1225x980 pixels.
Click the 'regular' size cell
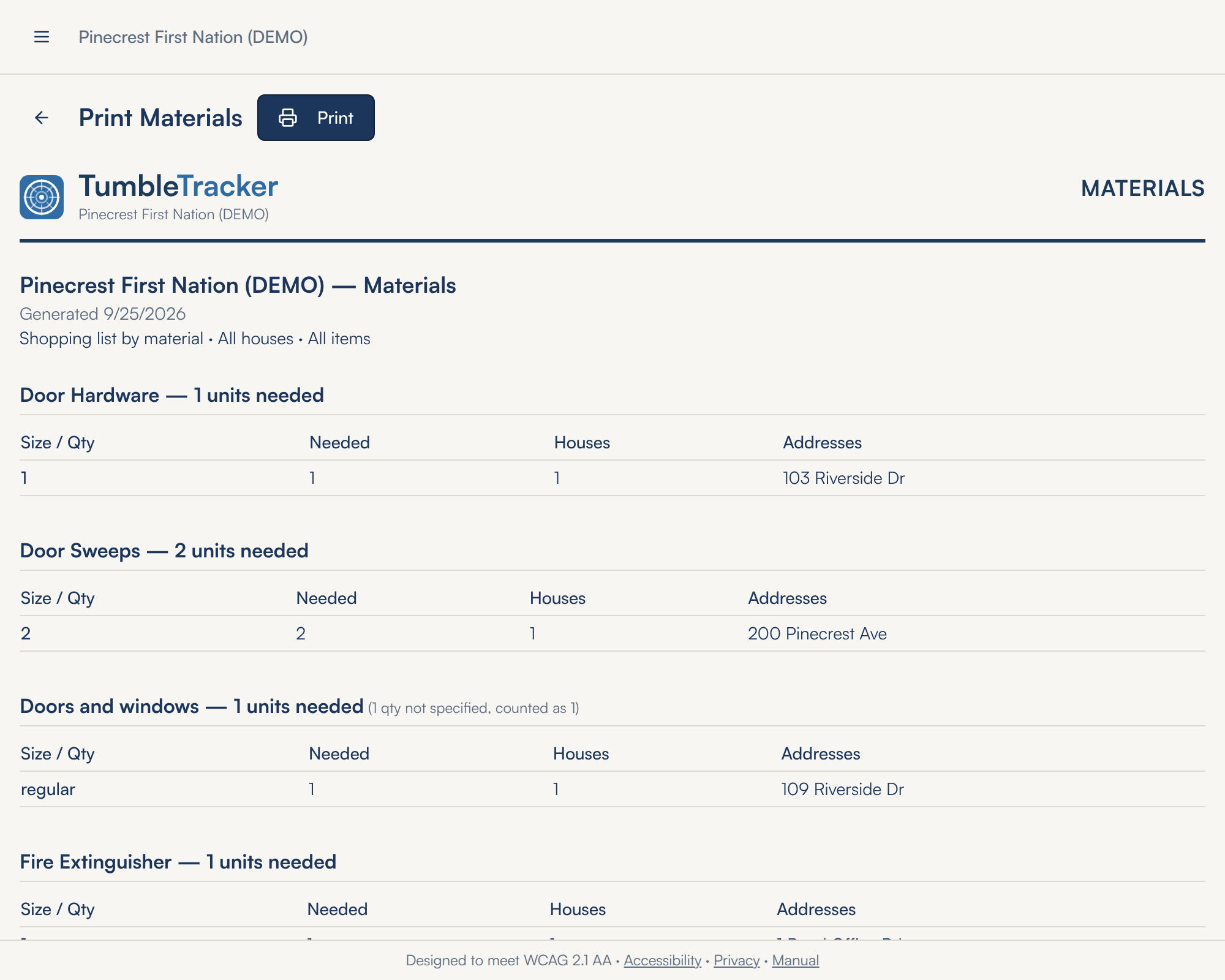click(48, 790)
